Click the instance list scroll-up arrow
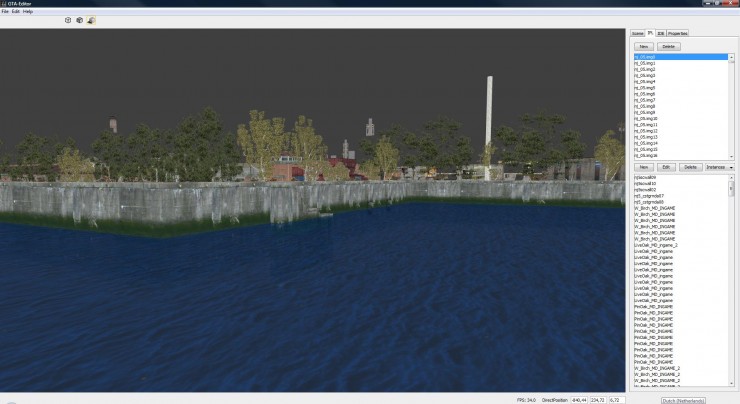The width and height of the screenshot is (740, 404). 732,177
